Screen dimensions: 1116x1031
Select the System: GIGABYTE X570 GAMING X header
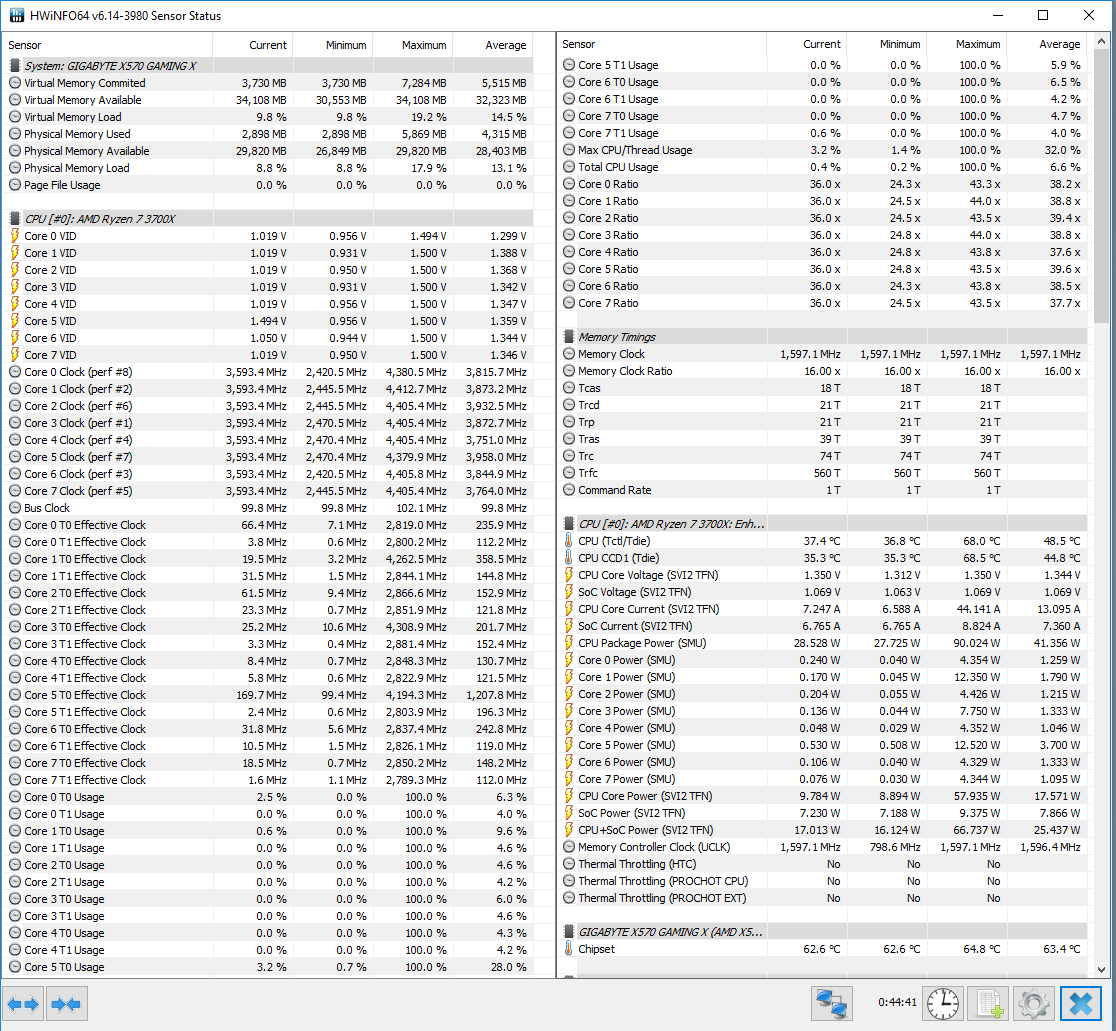point(110,66)
